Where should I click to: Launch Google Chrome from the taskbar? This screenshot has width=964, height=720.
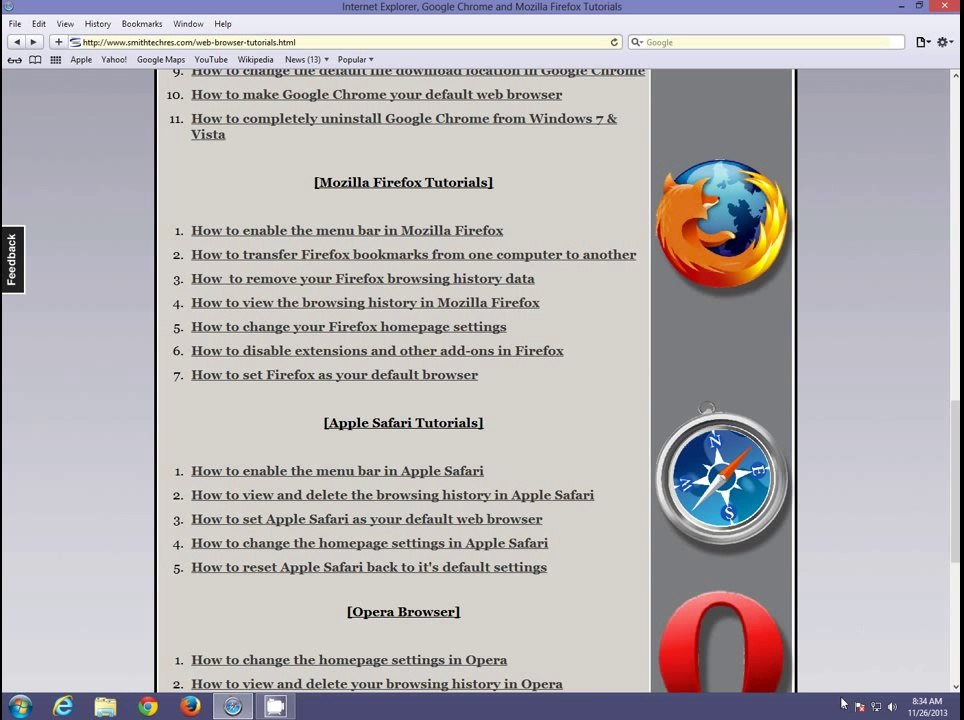tap(148, 706)
